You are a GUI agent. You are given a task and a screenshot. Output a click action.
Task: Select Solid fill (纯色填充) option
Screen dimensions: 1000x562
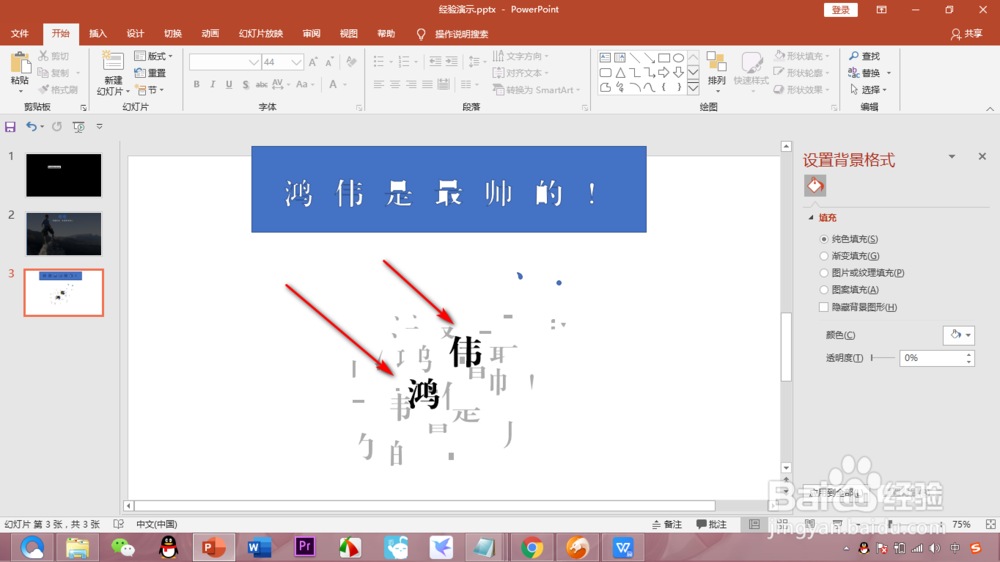pyautogui.click(x=849, y=239)
